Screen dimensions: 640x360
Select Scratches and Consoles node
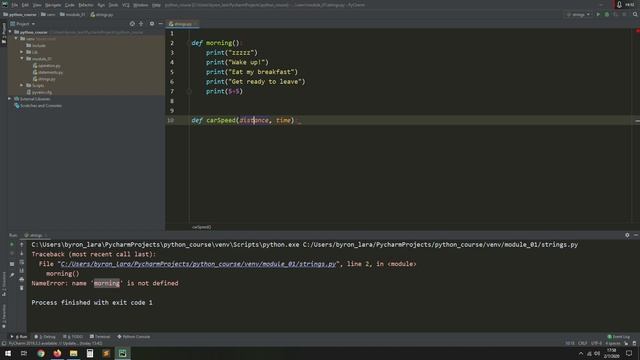coord(38,106)
